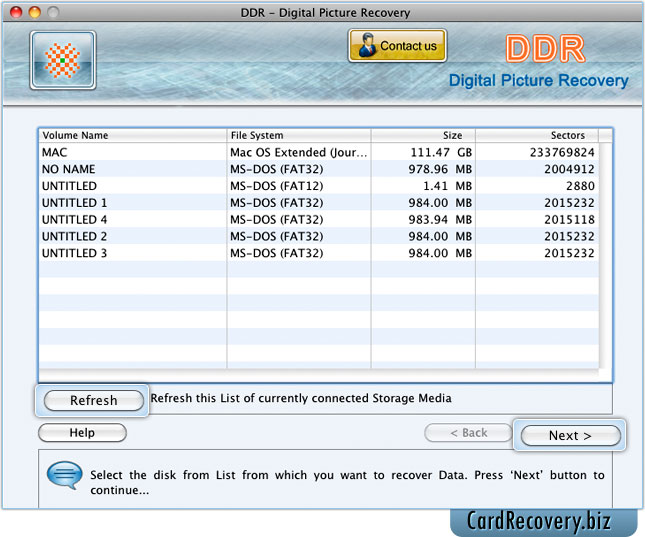Screen dimensions: 645x537
Task: Sort by Size column header
Action: [x=423, y=135]
